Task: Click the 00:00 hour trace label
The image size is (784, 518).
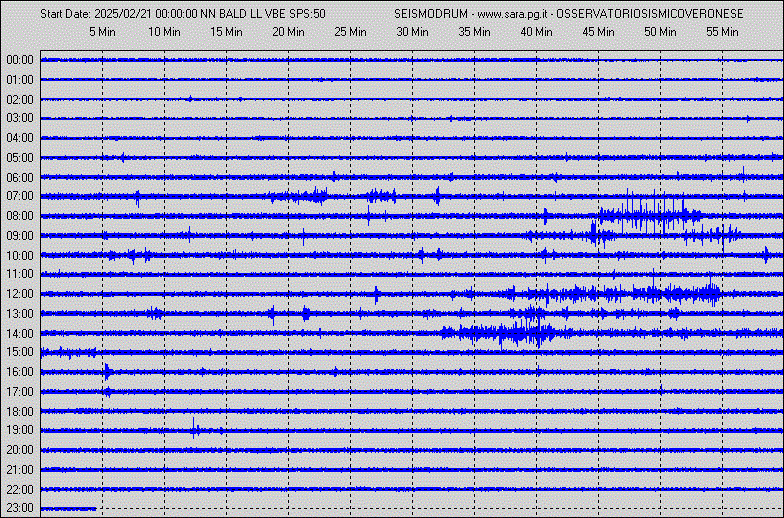Action: point(20,60)
